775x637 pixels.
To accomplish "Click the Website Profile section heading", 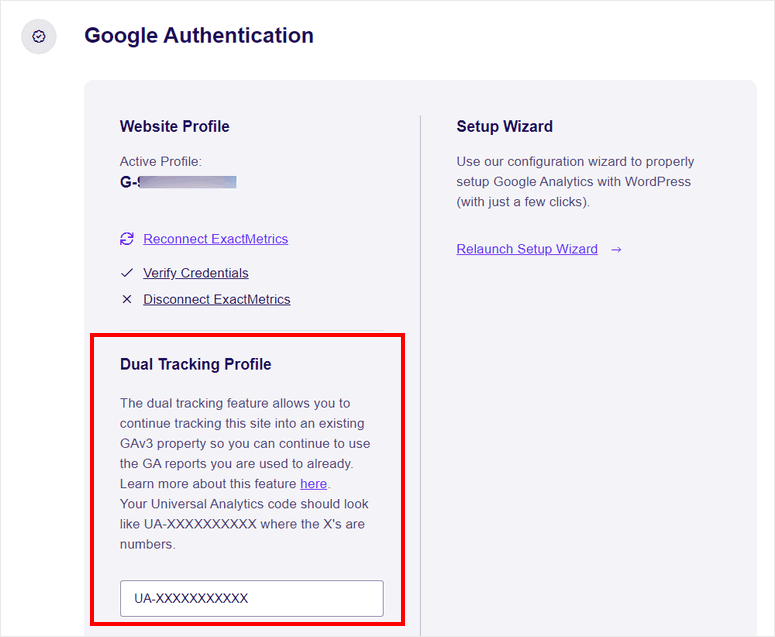I will pyautogui.click(x=174, y=127).
